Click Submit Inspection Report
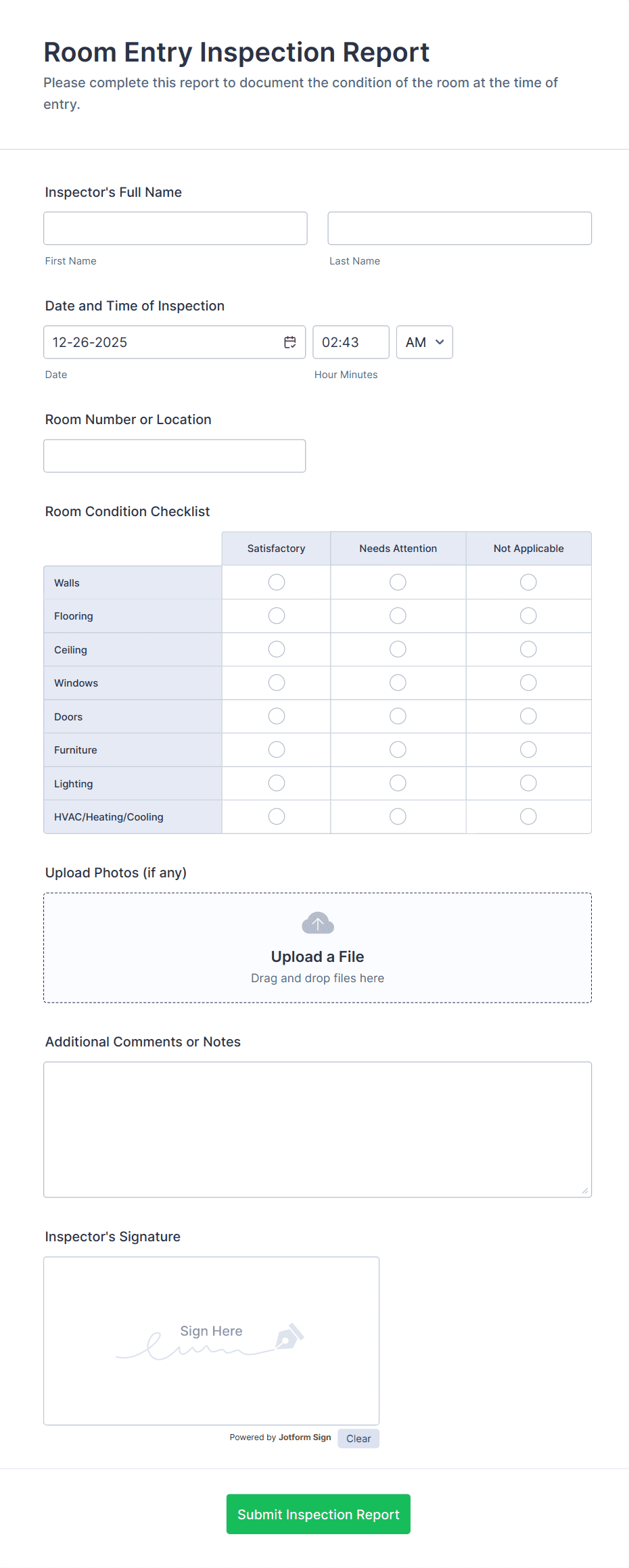The image size is (629, 1568). 318,1514
